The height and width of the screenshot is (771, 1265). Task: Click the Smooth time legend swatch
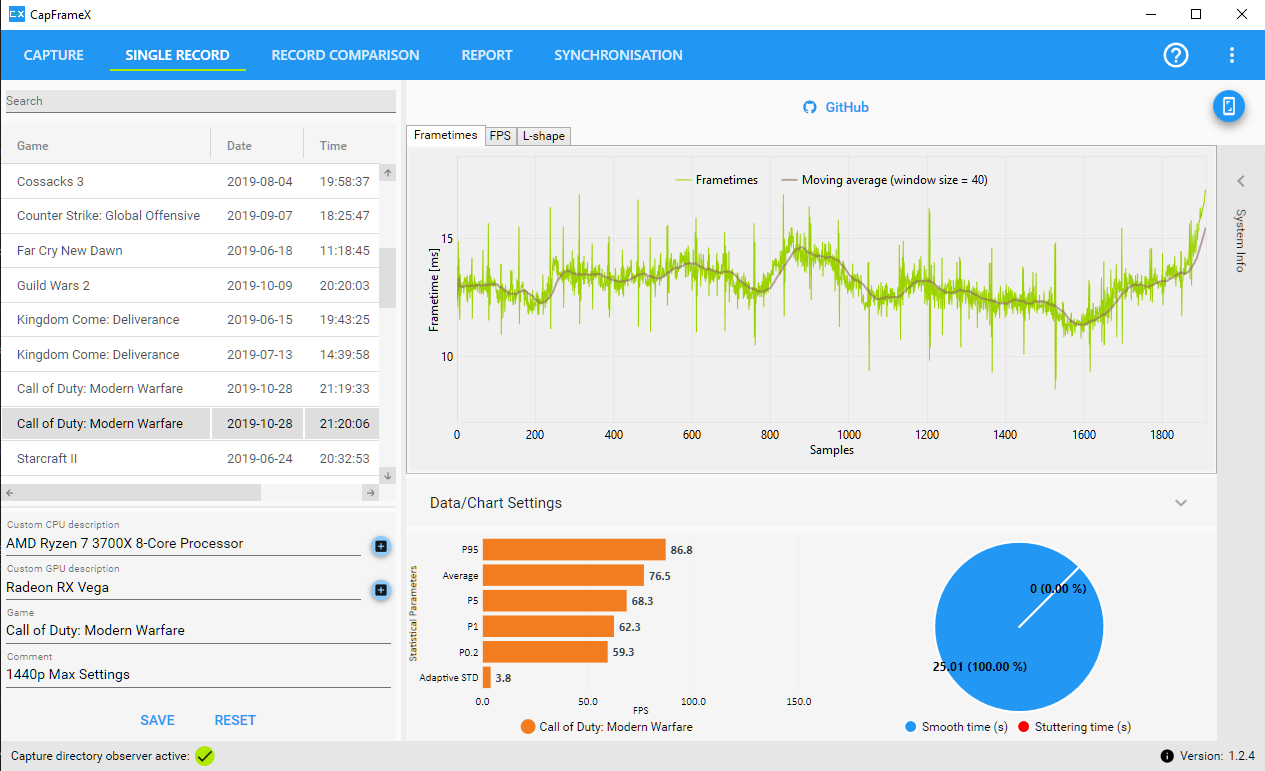point(910,727)
